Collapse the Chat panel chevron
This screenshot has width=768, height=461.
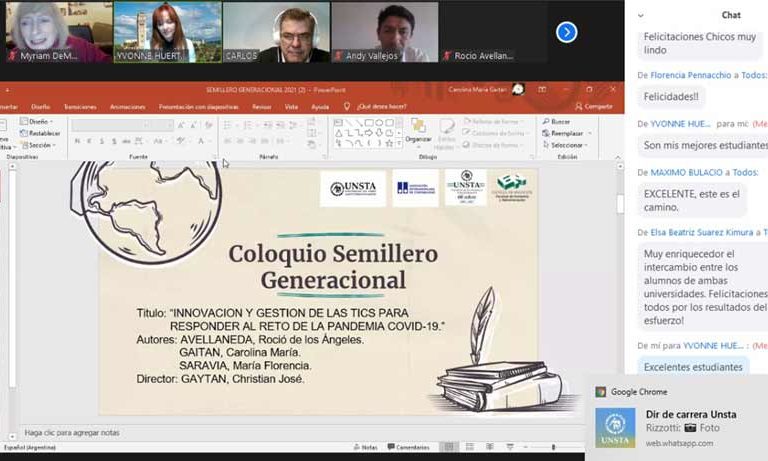coord(640,15)
